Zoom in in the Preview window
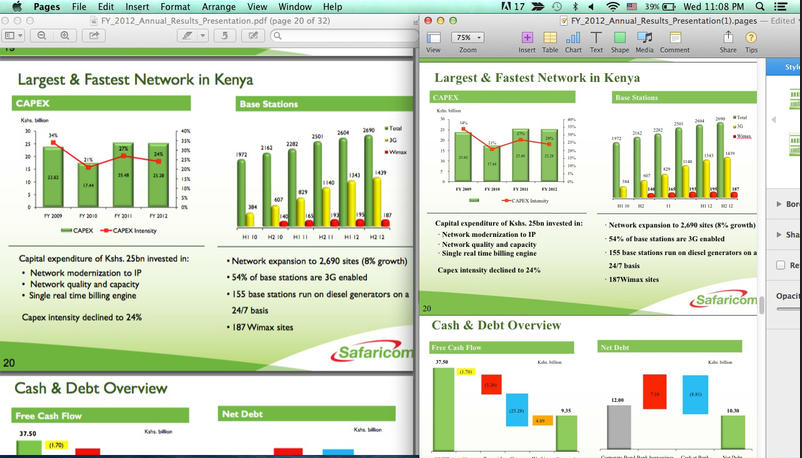The height and width of the screenshot is (458, 802). tap(64, 35)
